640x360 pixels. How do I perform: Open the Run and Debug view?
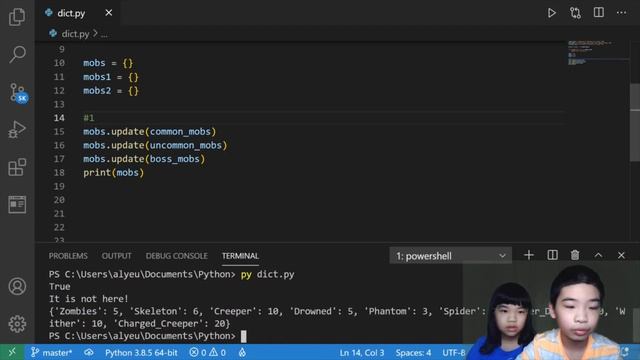tap(17, 129)
